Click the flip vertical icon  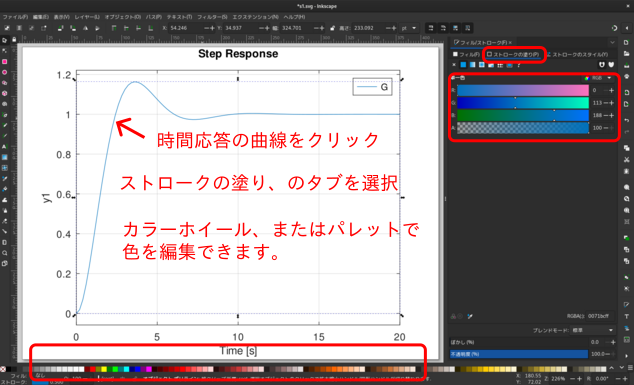pyautogui.click(x=97, y=28)
